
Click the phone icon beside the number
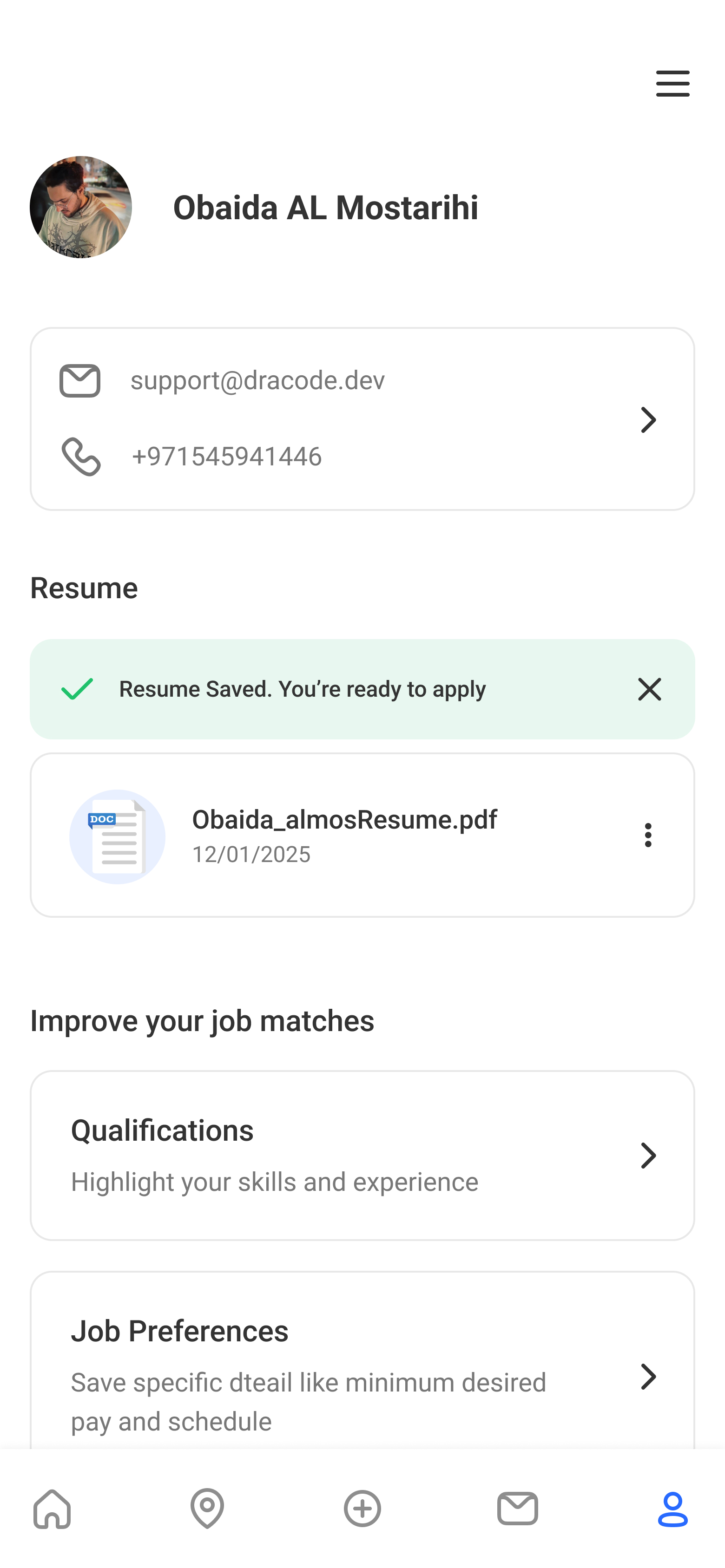(81, 456)
